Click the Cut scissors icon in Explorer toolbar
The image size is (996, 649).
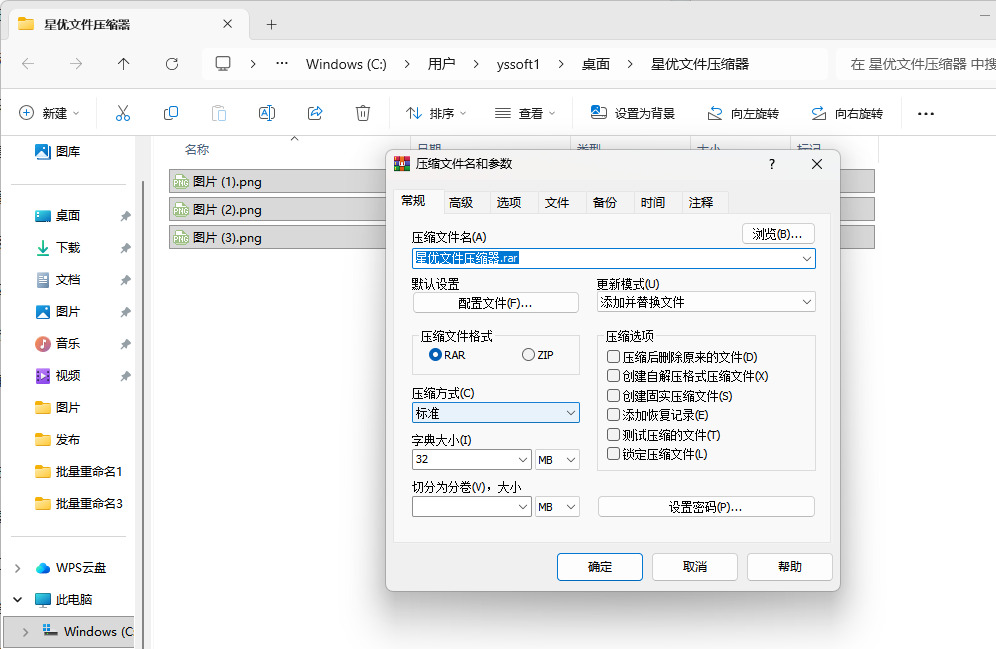point(123,113)
